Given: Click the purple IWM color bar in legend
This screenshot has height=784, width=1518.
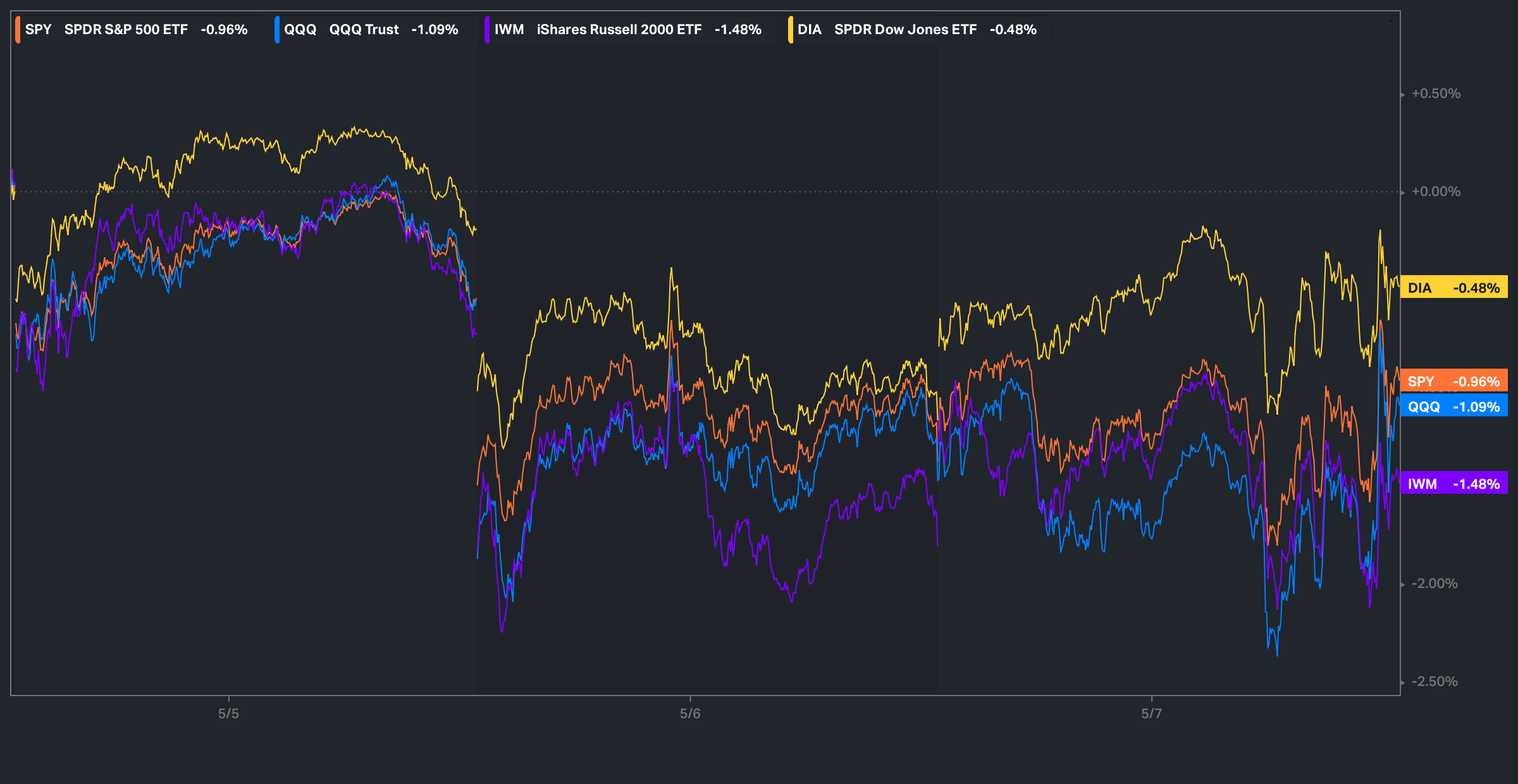Looking at the screenshot, I should [x=487, y=30].
